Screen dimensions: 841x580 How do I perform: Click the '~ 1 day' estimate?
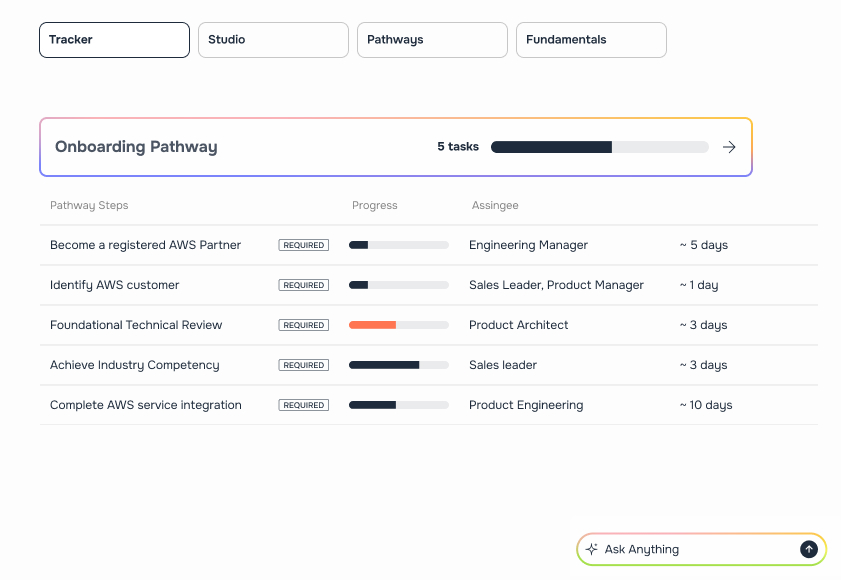pyautogui.click(x=699, y=285)
